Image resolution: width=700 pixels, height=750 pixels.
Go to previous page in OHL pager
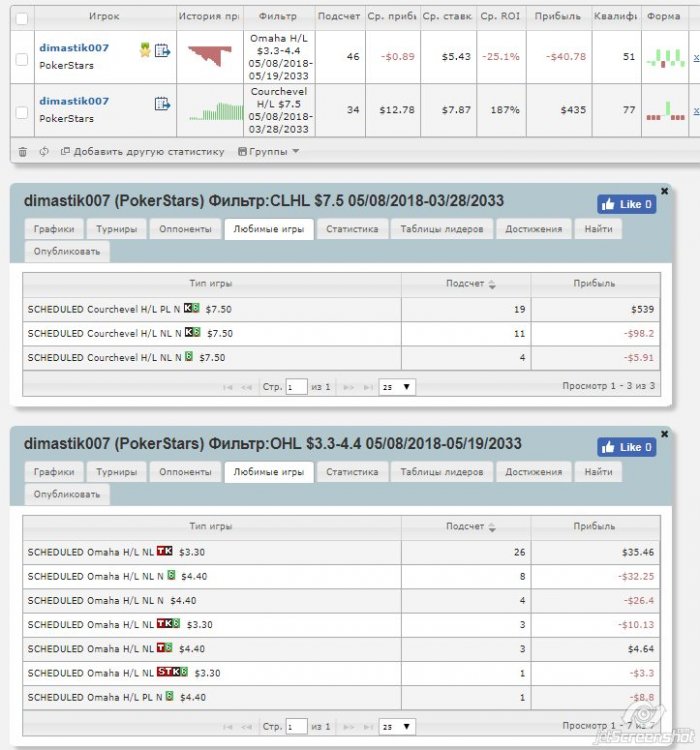tap(246, 727)
